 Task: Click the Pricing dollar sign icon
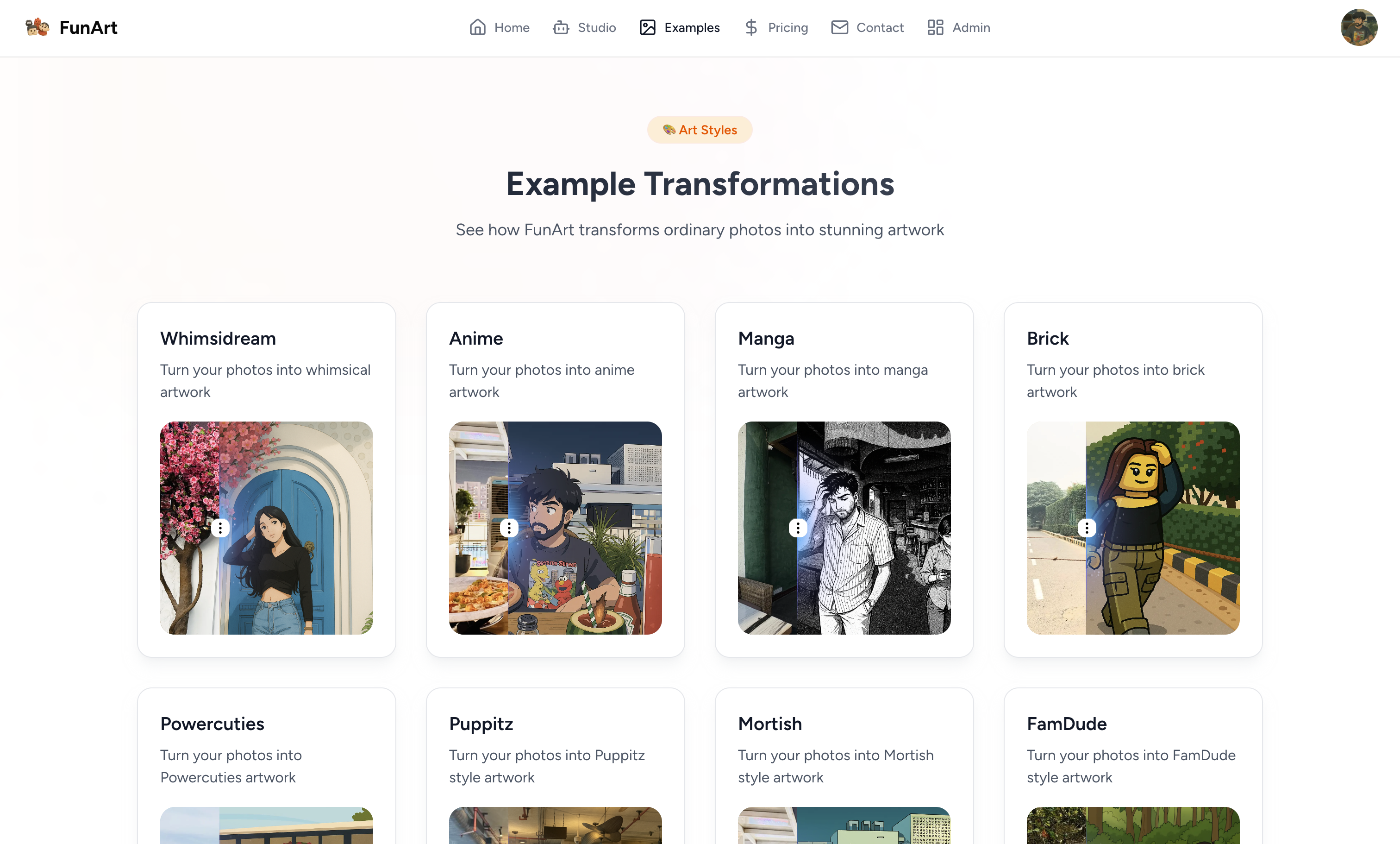pos(751,27)
